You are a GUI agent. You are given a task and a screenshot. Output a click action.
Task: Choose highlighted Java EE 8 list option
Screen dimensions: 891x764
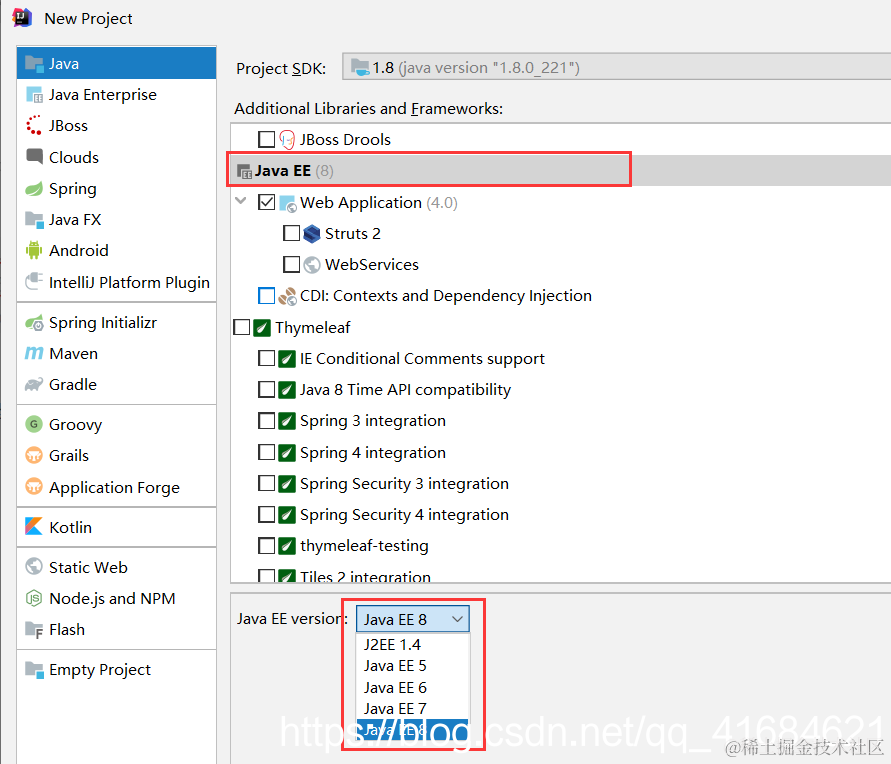pyautogui.click(x=413, y=730)
